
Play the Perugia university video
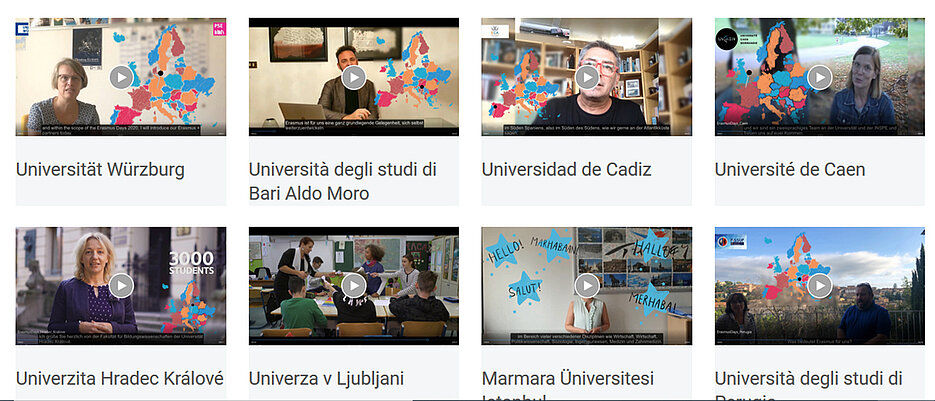tap(820, 286)
